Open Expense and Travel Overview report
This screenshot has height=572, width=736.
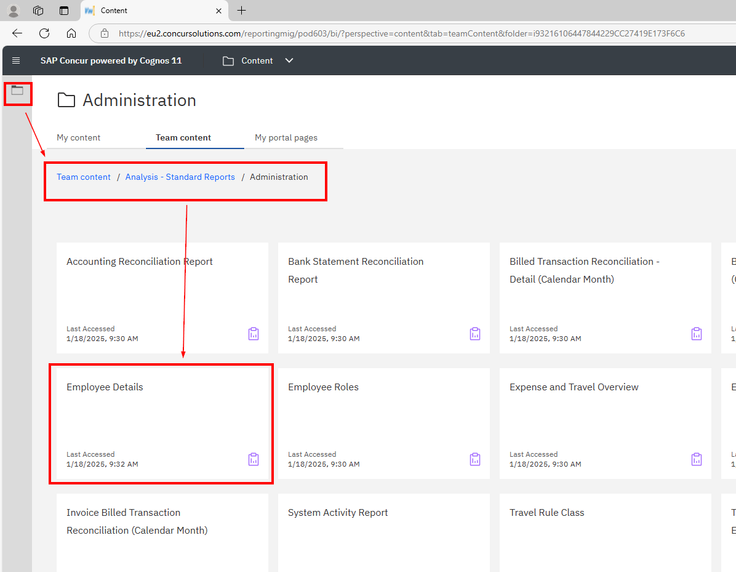(x=605, y=423)
